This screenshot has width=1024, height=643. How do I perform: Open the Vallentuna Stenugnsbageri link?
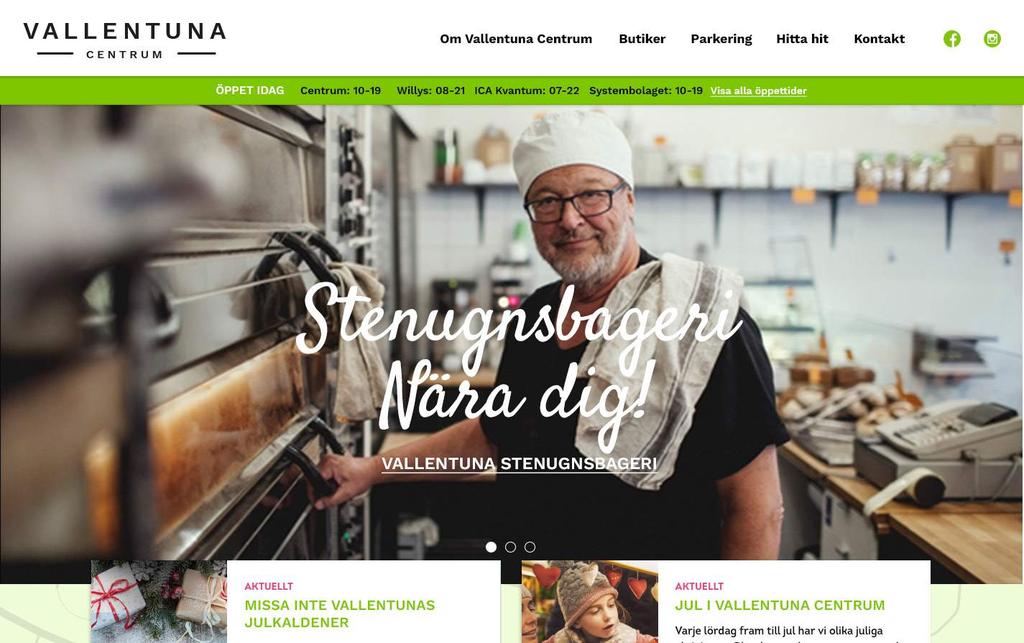point(519,464)
